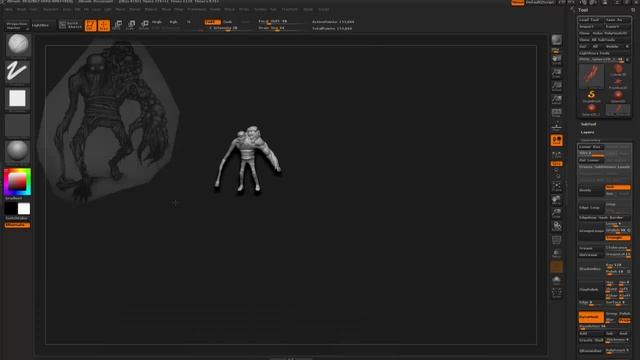Screen dimensions: 640x360
Task: Click the Scale transform button in top shelf
Action: [131, 25]
